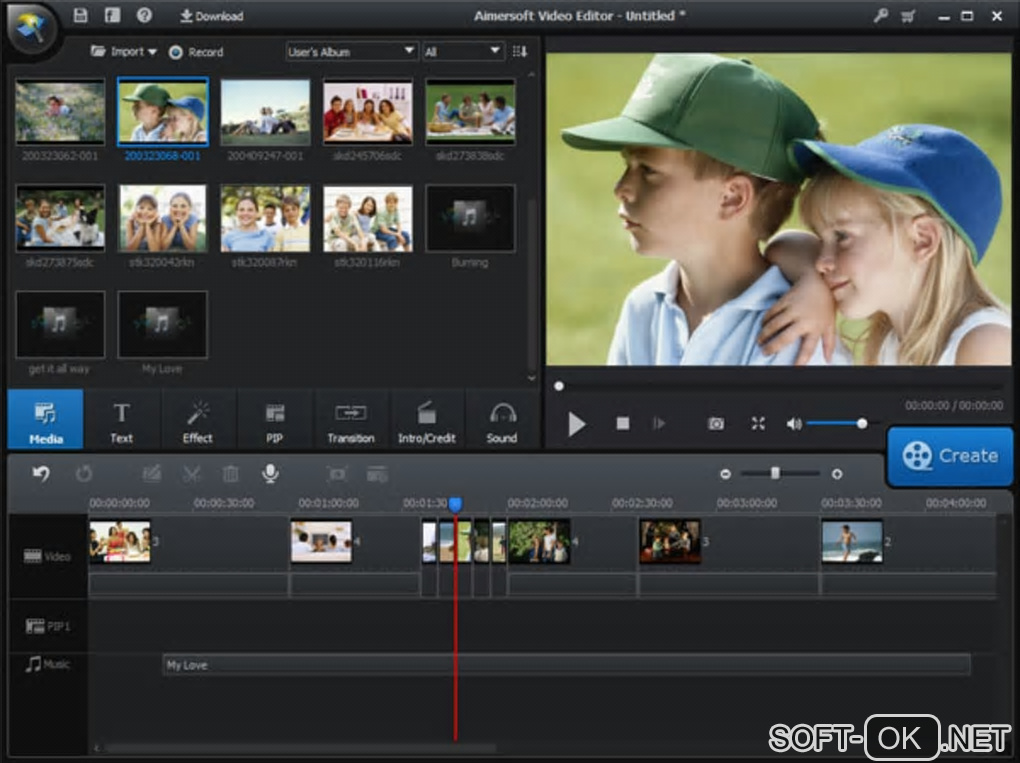Screen dimensions: 1020x763
Task: Click the sort media icon
Action: (x=519, y=51)
